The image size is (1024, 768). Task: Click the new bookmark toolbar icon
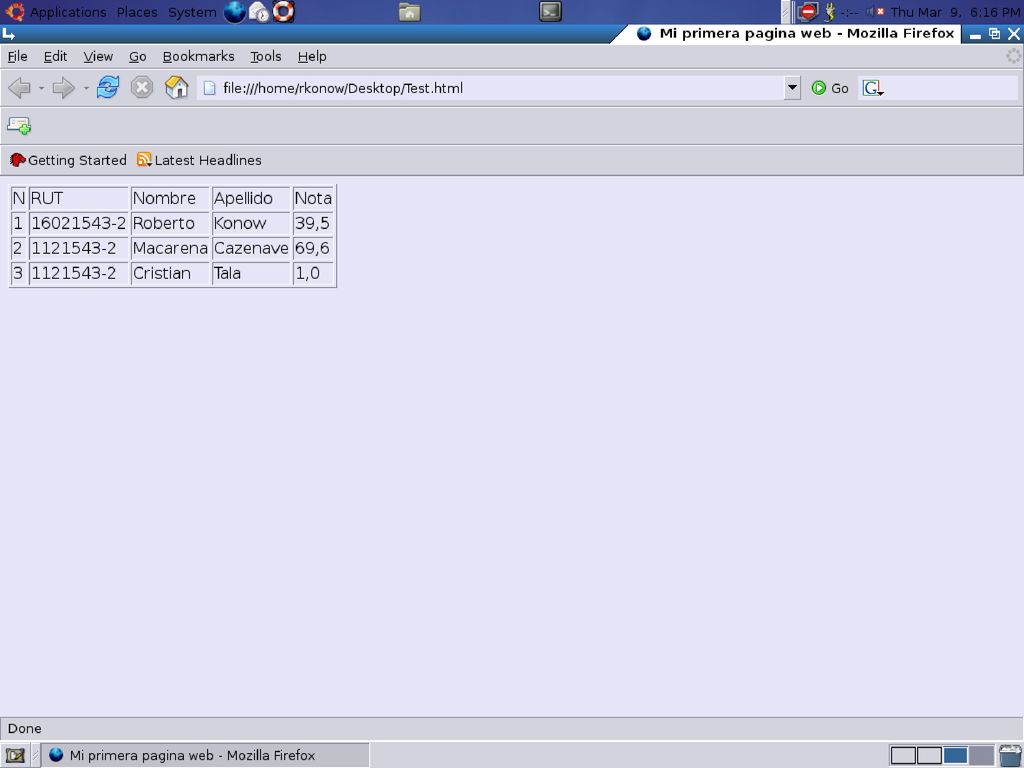coord(19,125)
